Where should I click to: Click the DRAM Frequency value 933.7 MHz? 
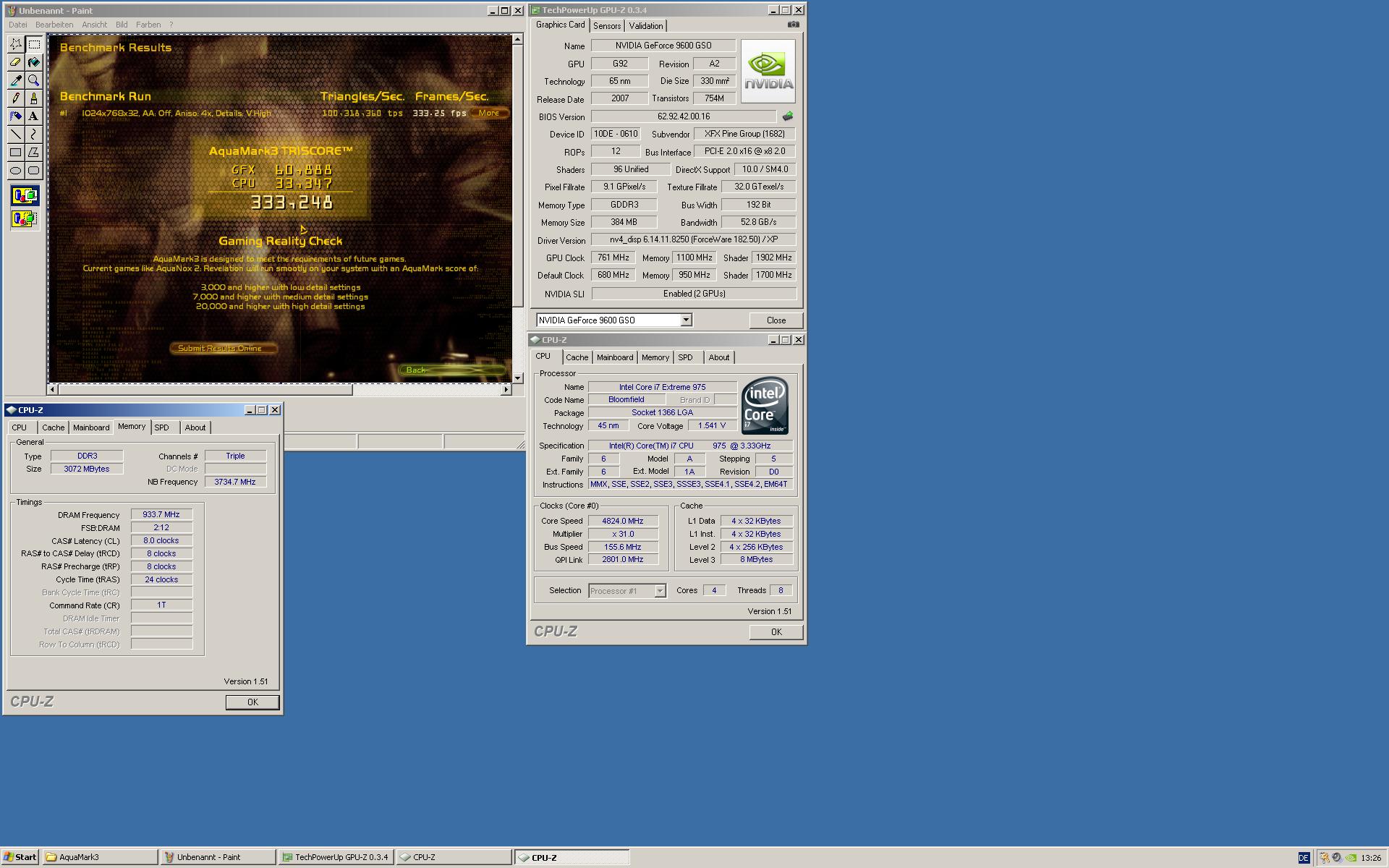(161, 515)
